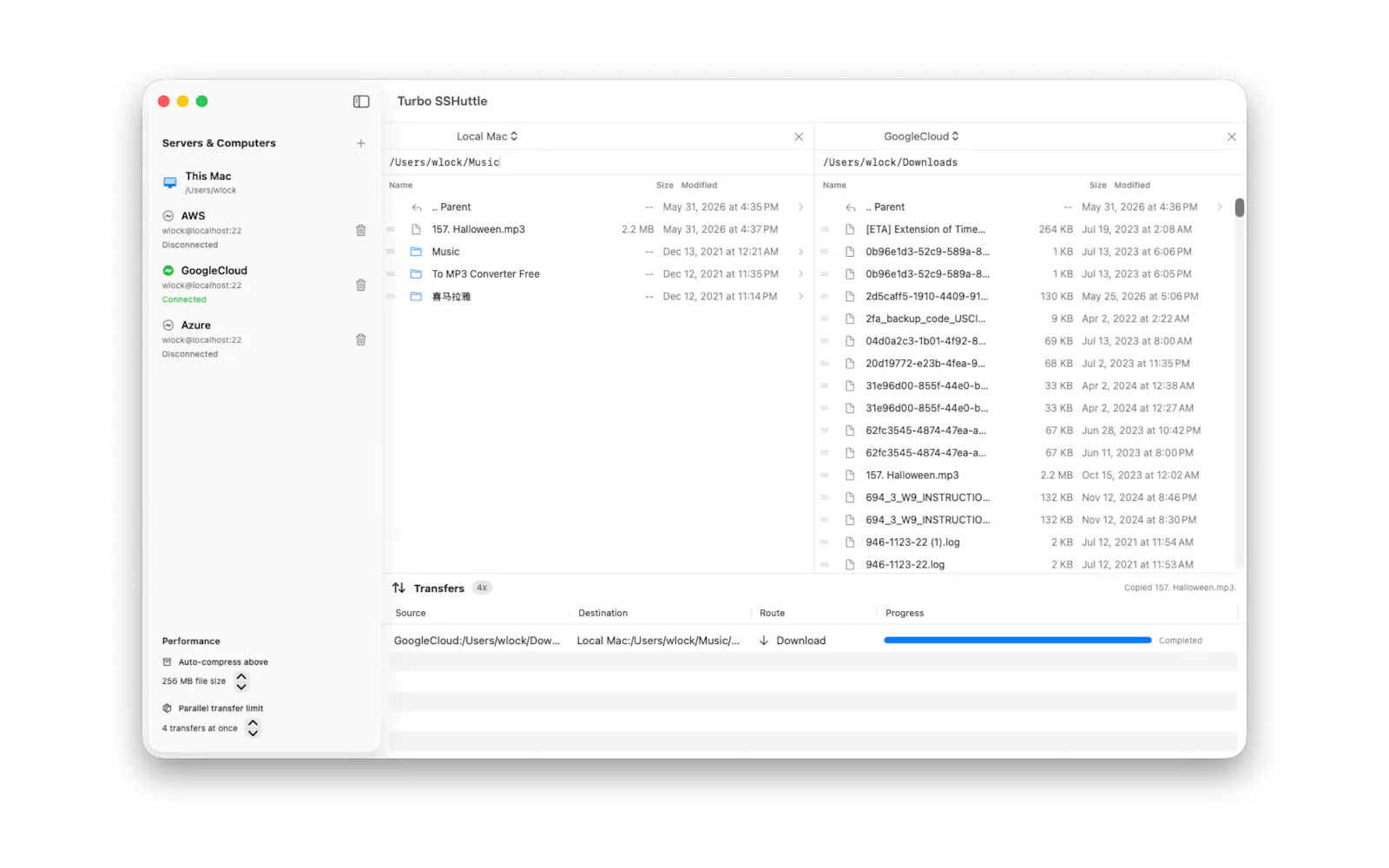Click back arrow icon in GoogleCloud Parent row
Viewport: 1389px width, 868px height.
(850, 207)
